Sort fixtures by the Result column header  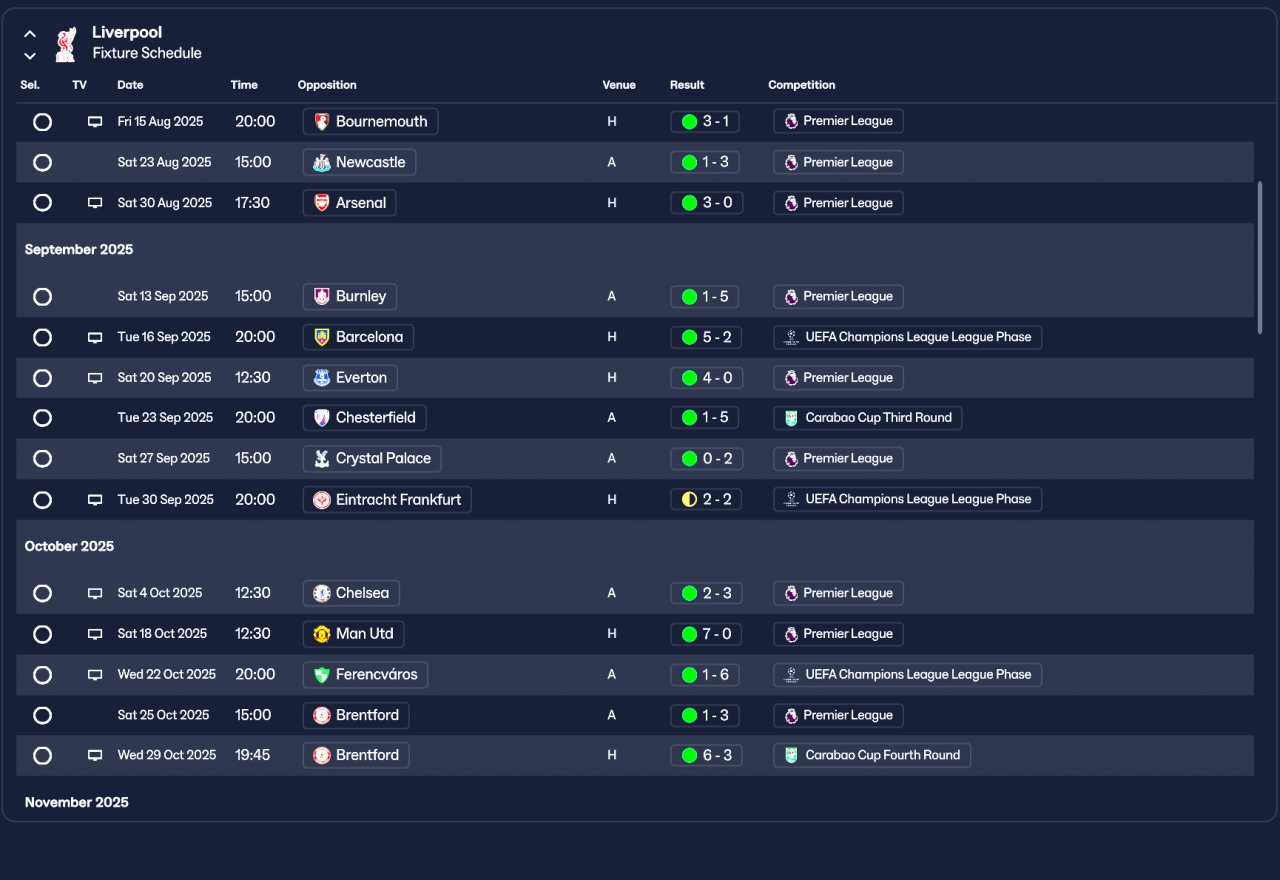pos(687,85)
